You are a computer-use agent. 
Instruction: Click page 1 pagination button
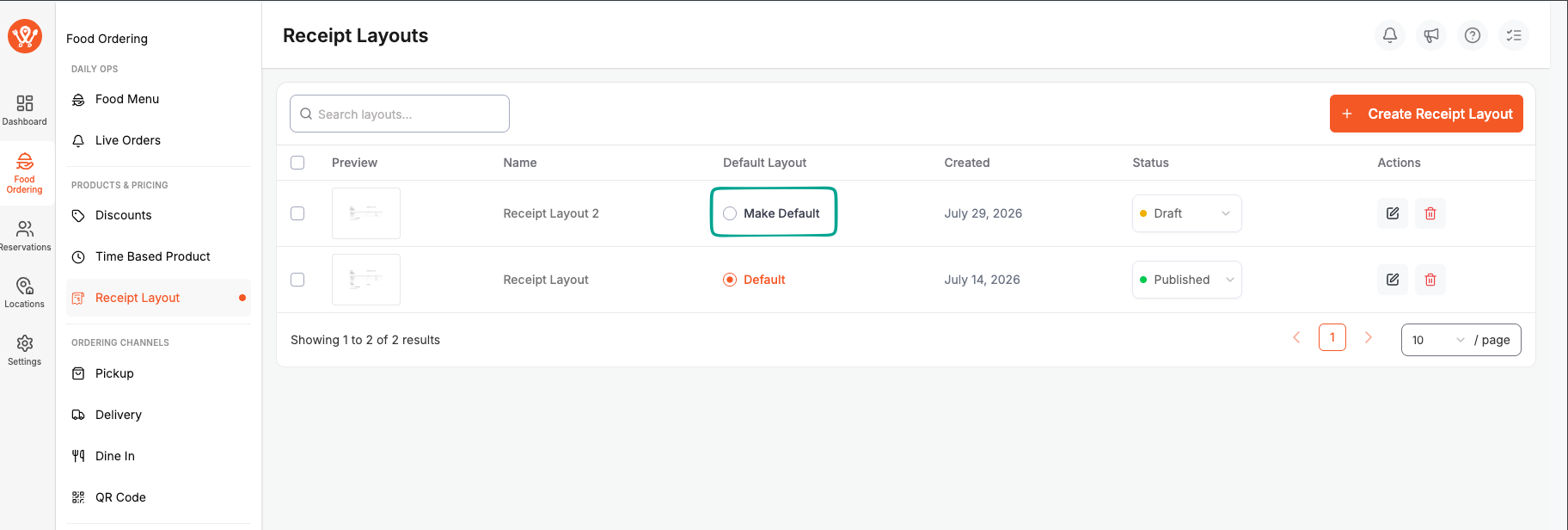[1332, 337]
